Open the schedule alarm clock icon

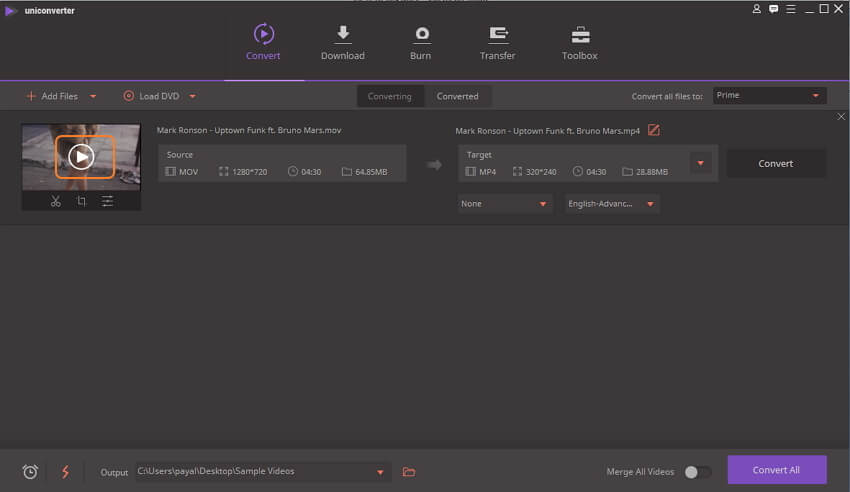(30, 472)
